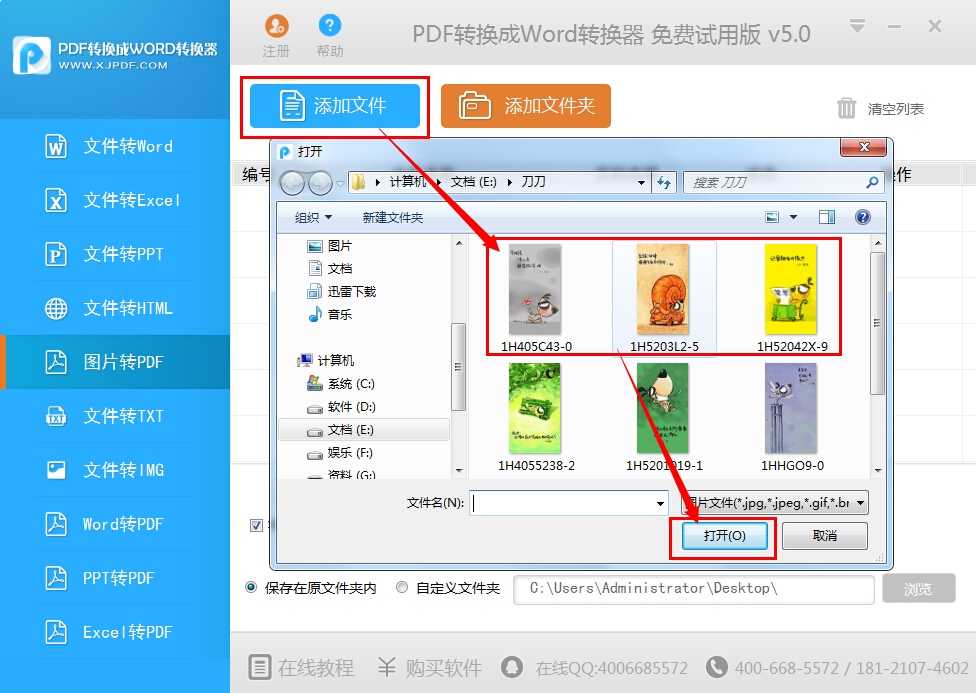Click the search magnifier icon in the dialog
This screenshot has height=693, width=976.
pyautogui.click(x=872, y=182)
